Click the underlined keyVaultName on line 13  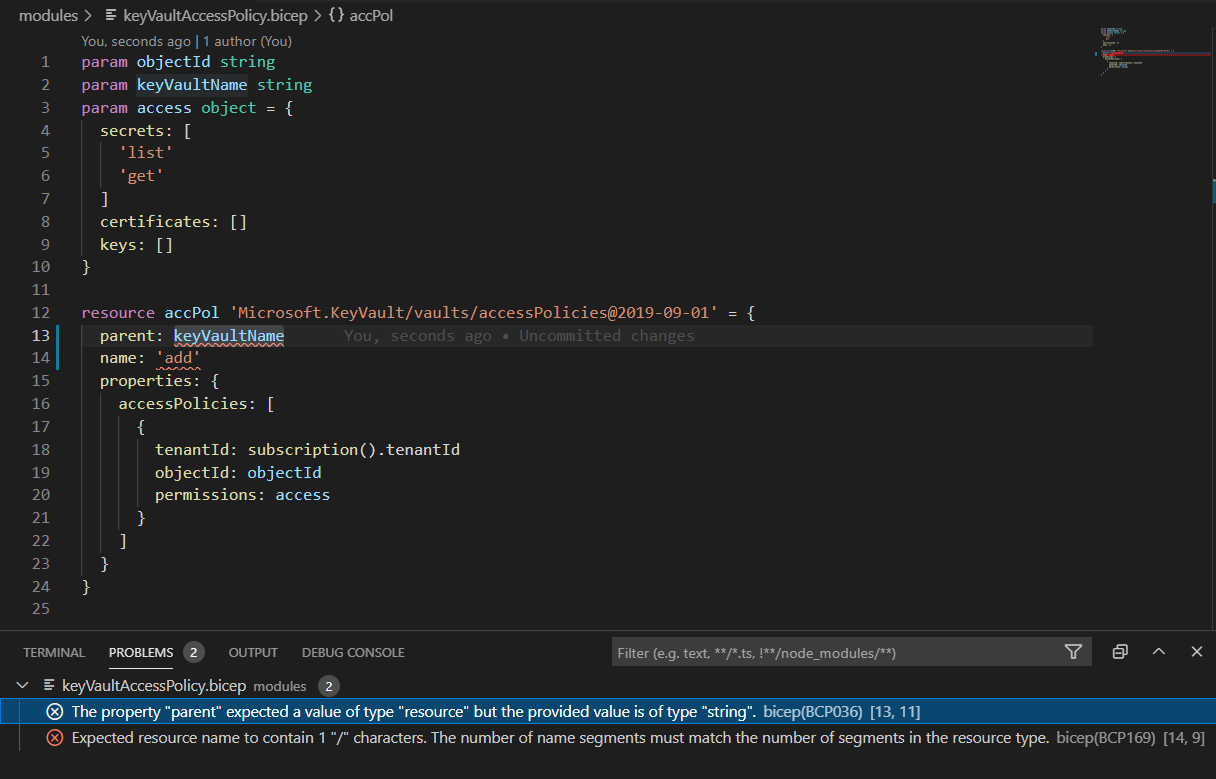pyautogui.click(x=229, y=336)
